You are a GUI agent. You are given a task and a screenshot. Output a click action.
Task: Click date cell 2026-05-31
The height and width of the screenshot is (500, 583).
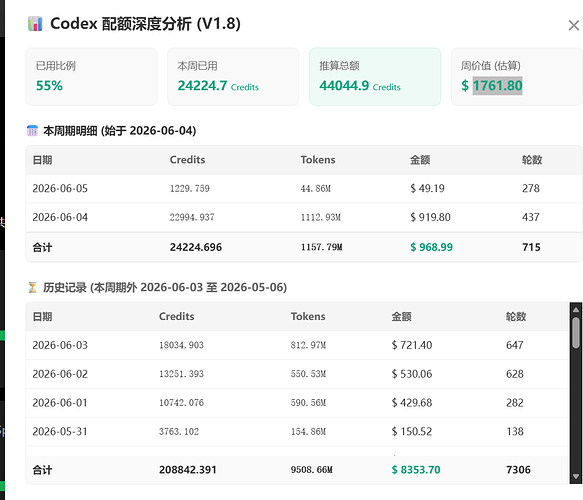tap(60, 432)
